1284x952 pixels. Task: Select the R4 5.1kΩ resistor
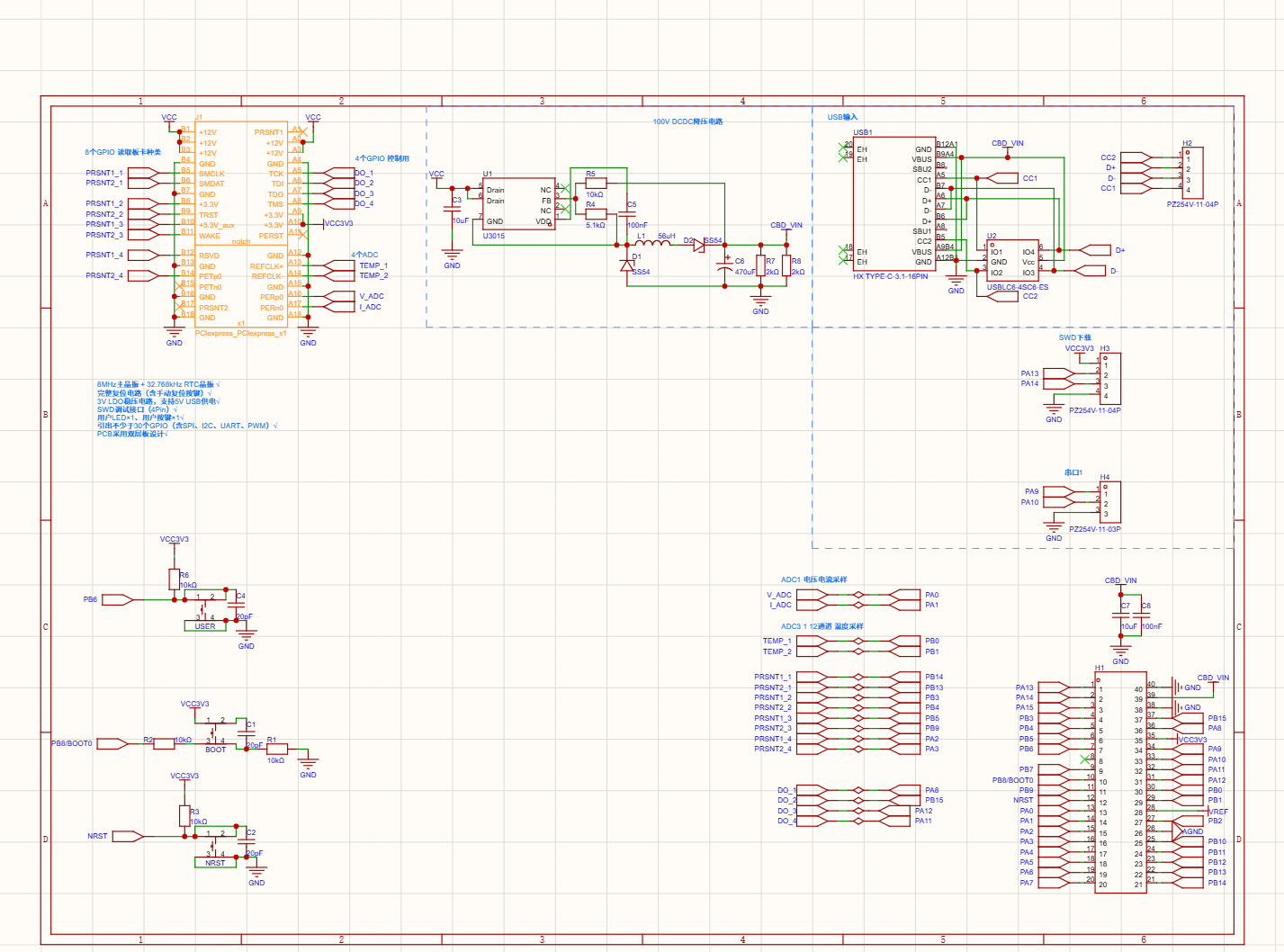coord(596,213)
